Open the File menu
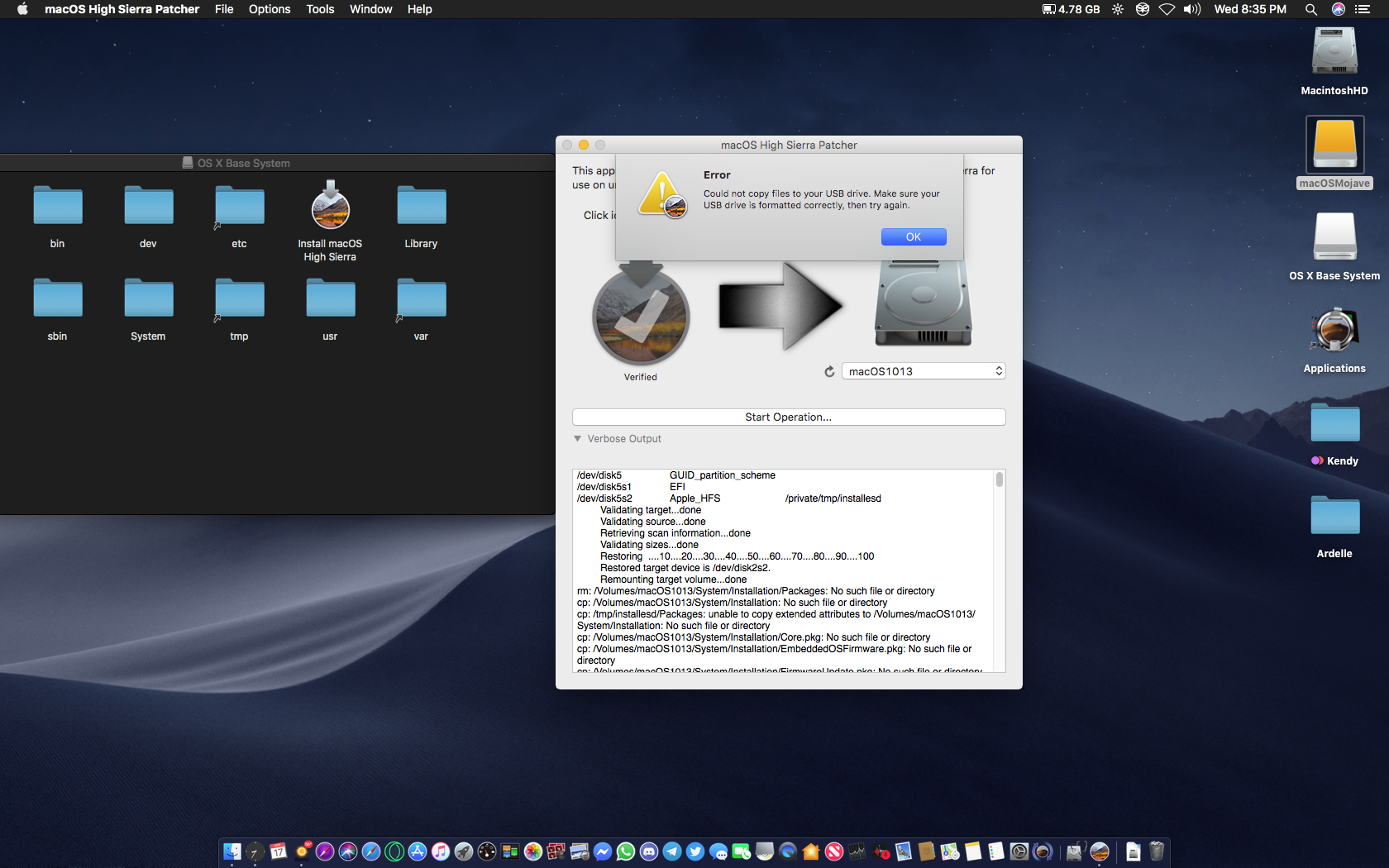This screenshot has height=868, width=1389. [x=224, y=9]
